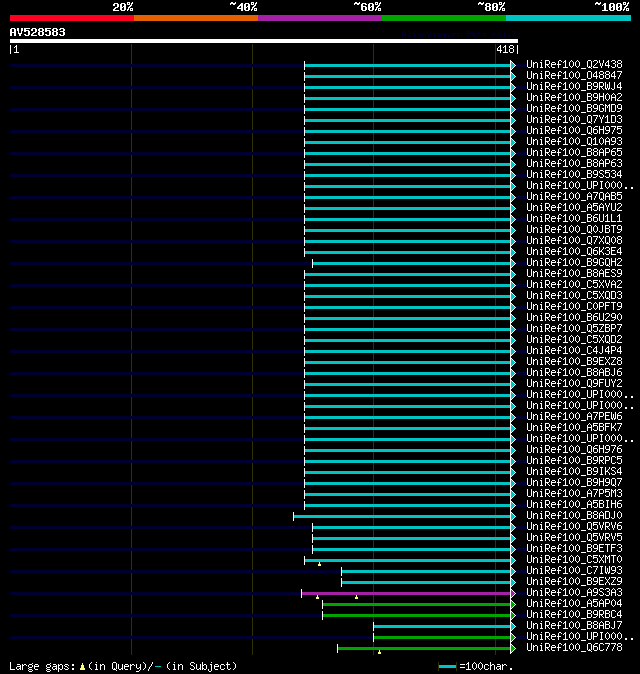This screenshot has width=640, height=674.
Task: Select the UniRef100_A5AYU2 label
Action: [x=574, y=208]
